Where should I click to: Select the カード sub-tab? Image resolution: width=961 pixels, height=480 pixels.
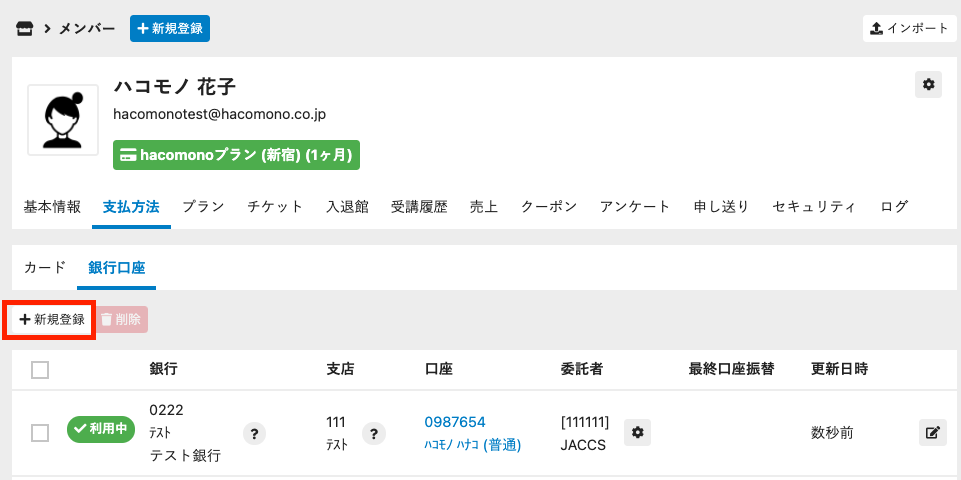pos(45,267)
